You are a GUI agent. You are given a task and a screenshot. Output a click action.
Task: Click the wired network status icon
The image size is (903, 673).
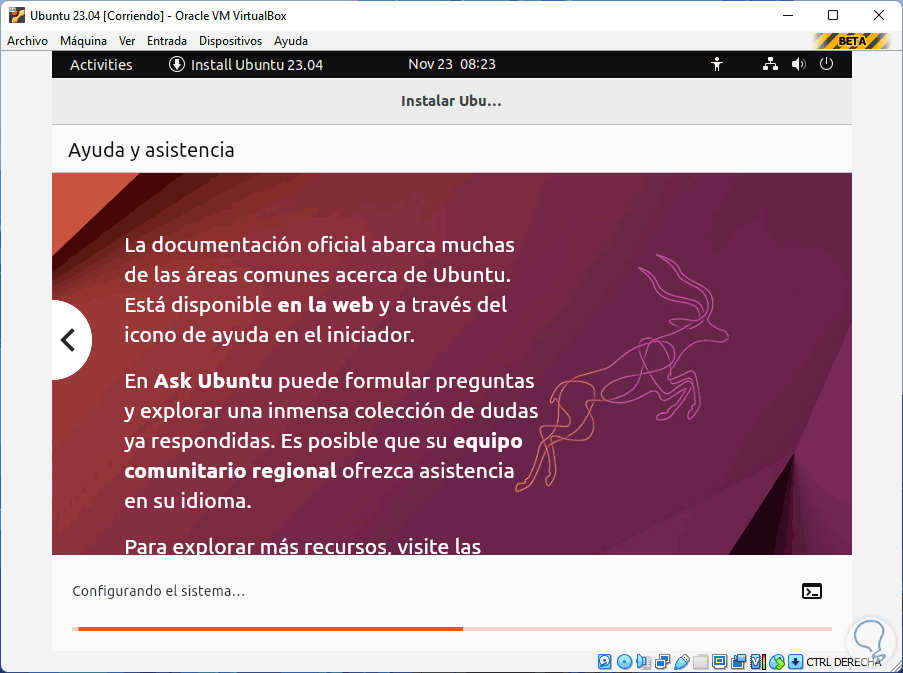pyautogui.click(x=771, y=64)
